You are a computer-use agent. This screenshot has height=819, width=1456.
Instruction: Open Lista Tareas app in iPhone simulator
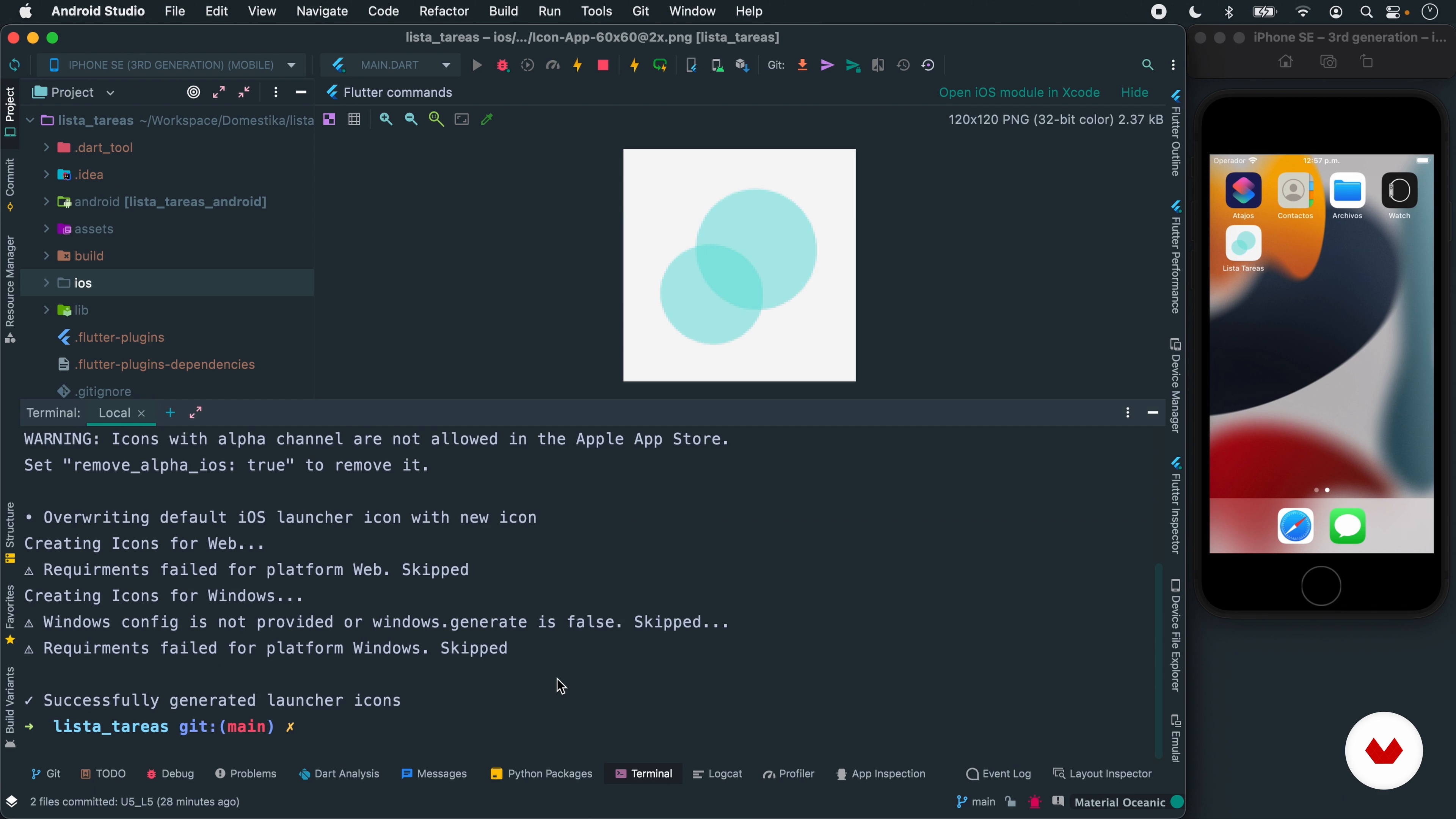tap(1243, 243)
